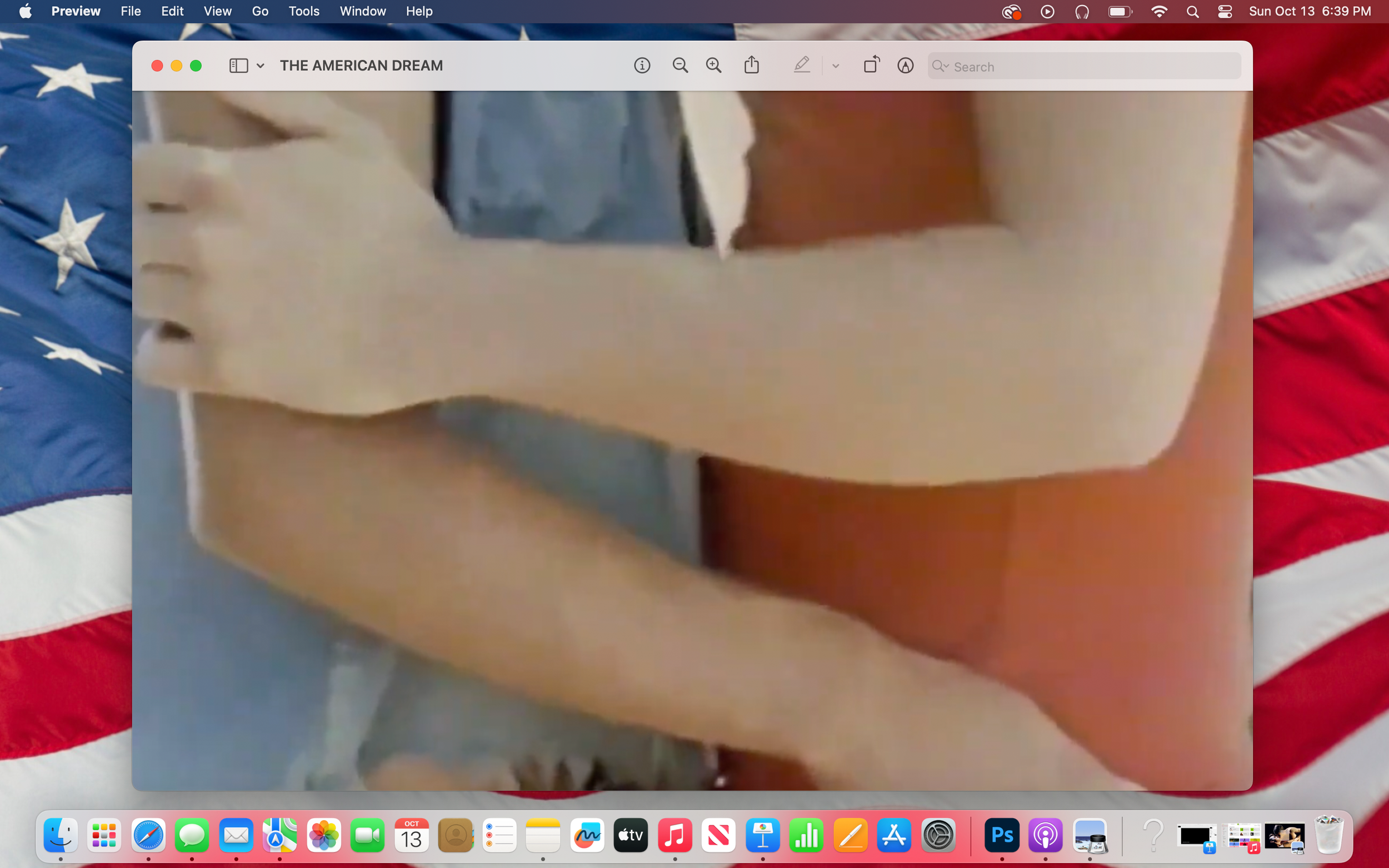Expand the sidebar view options chevron
Image resolution: width=1389 pixels, height=868 pixels.
(261, 66)
